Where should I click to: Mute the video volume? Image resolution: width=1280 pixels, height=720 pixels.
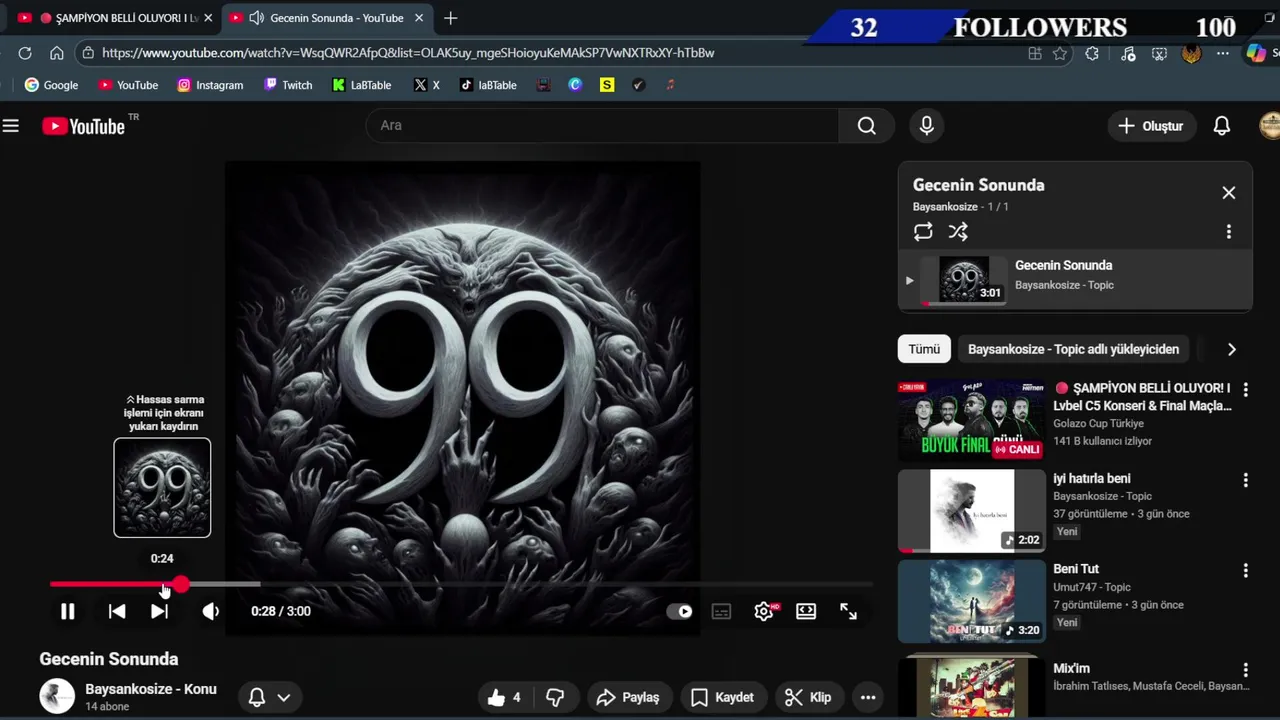pyautogui.click(x=210, y=611)
